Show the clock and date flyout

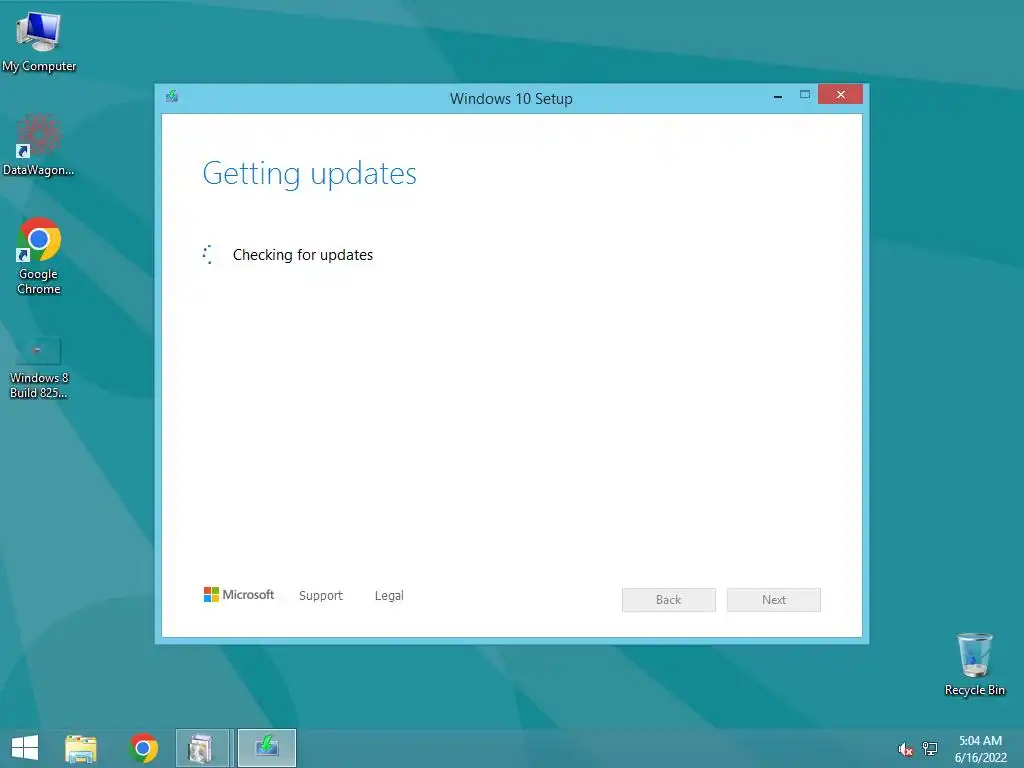(x=980, y=749)
